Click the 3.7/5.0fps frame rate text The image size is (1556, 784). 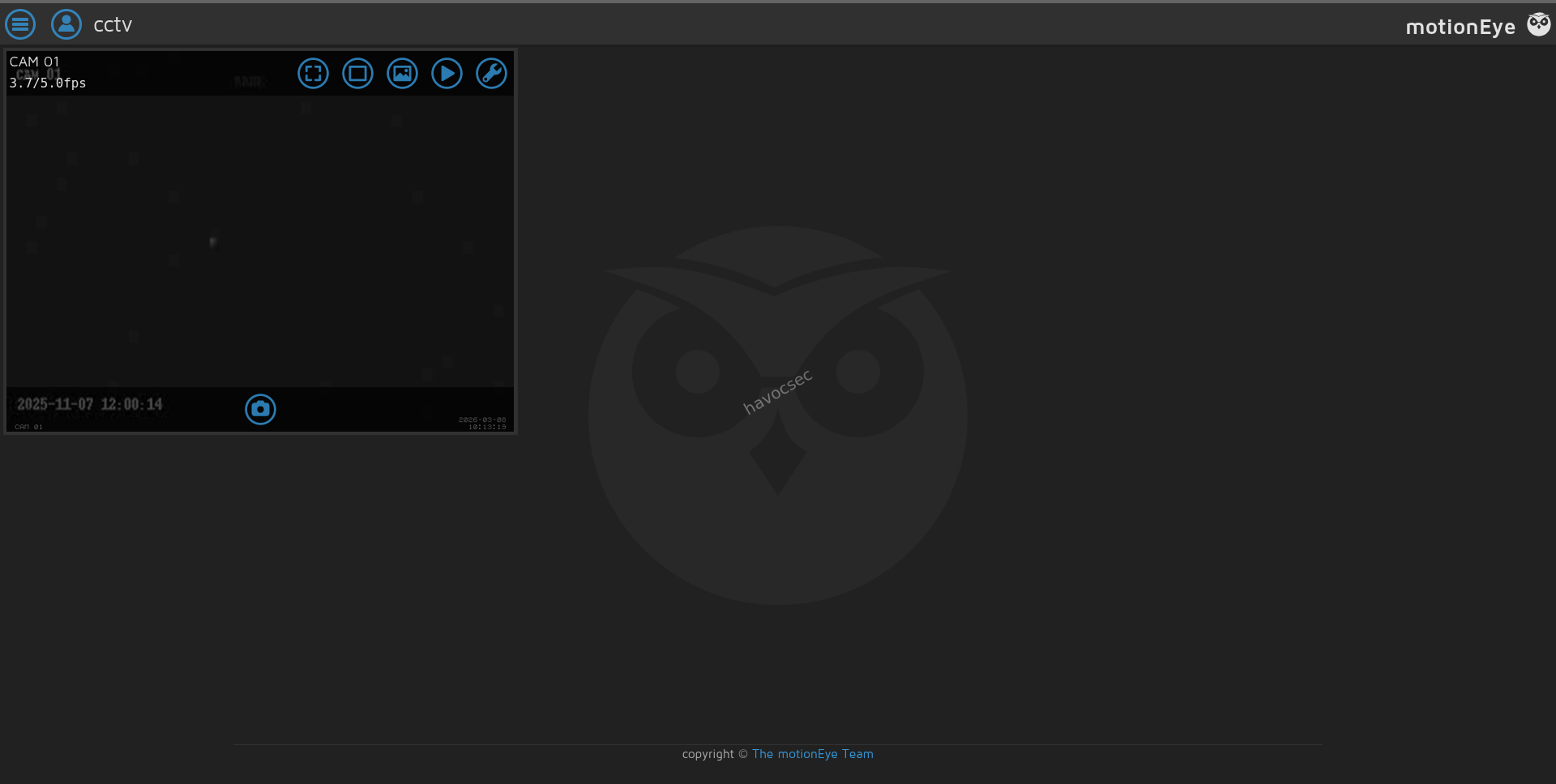click(48, 83)
